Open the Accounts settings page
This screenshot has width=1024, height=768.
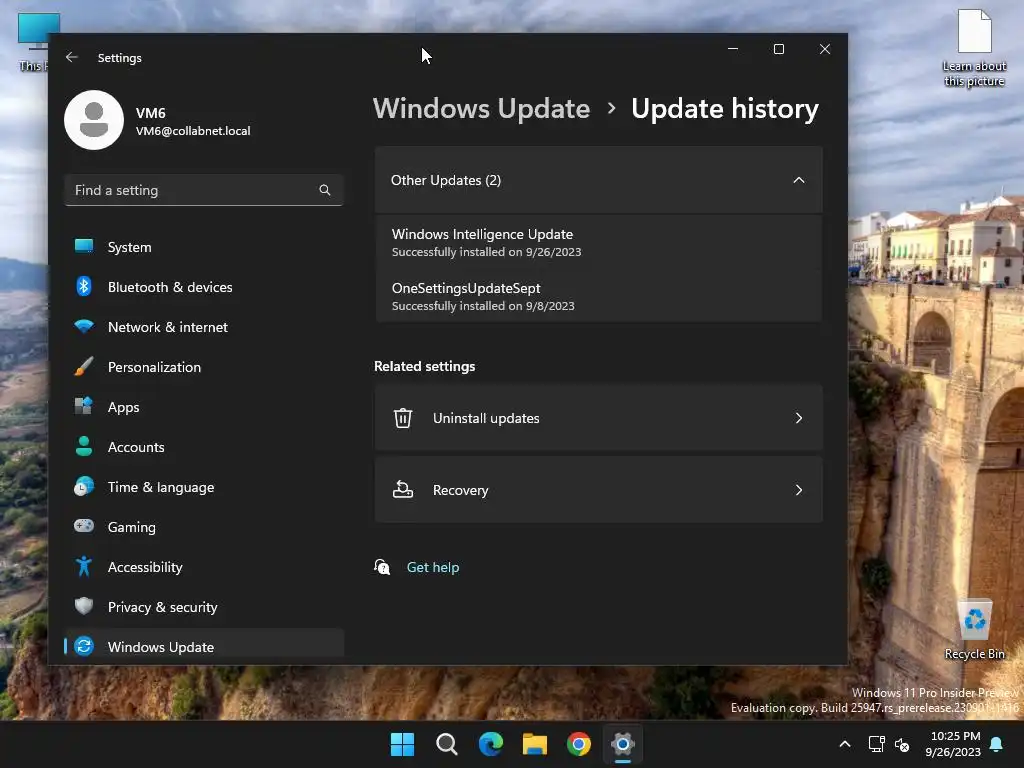(204, 447)
